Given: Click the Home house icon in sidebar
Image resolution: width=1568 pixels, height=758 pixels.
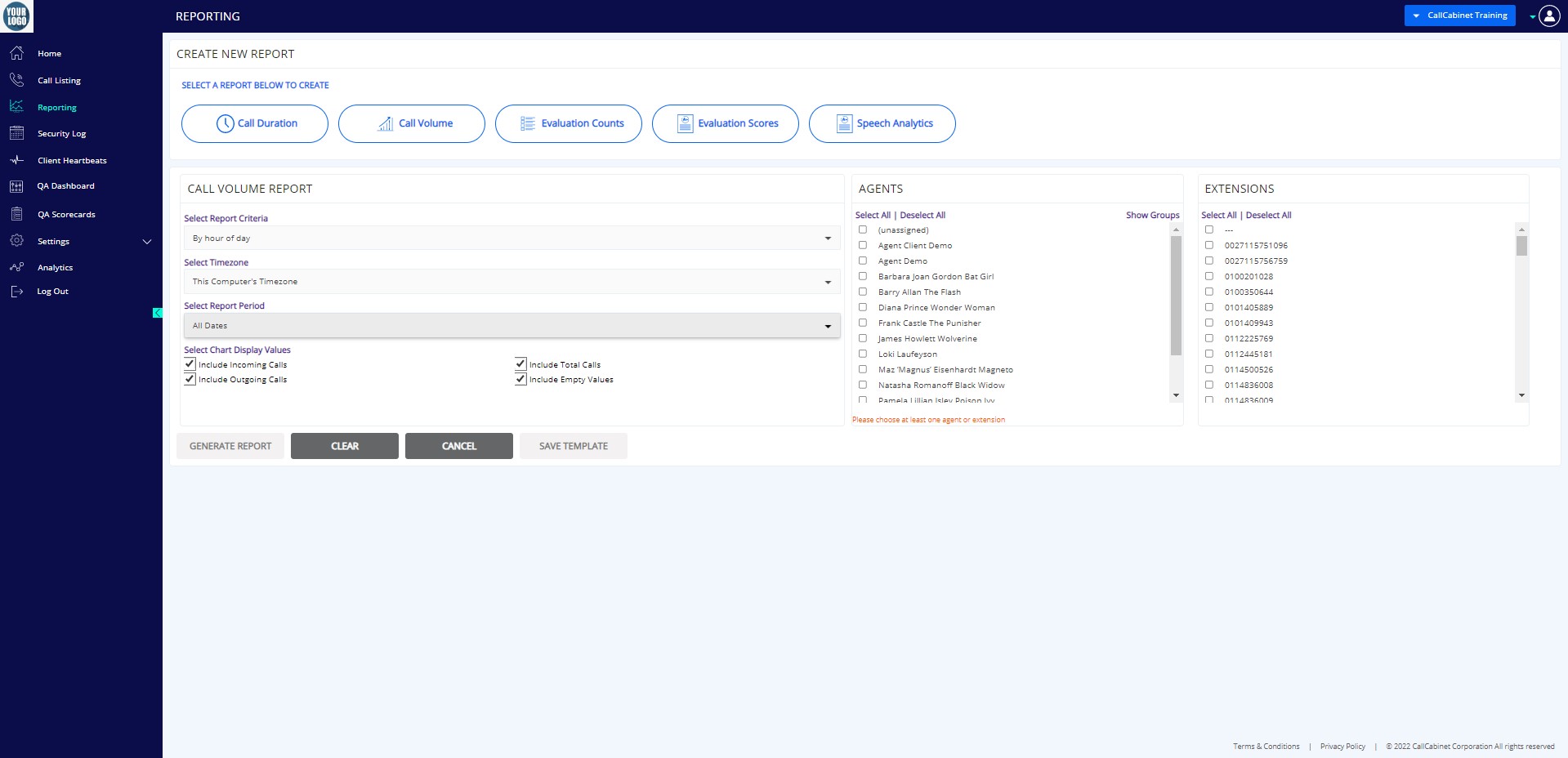Looking at the screenshot, I should (x=16, y=53).
